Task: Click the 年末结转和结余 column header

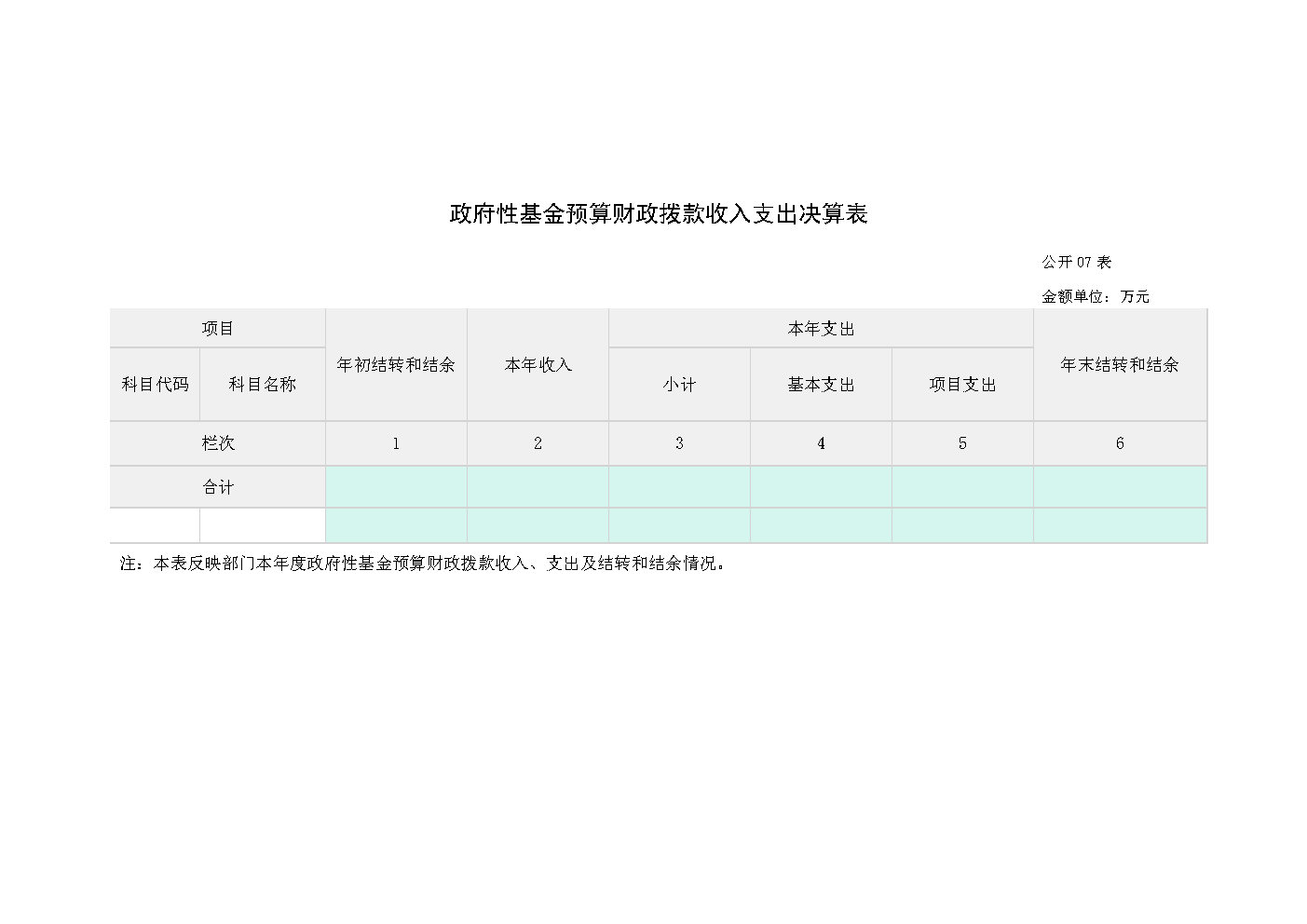Action: coord(1119,365)
